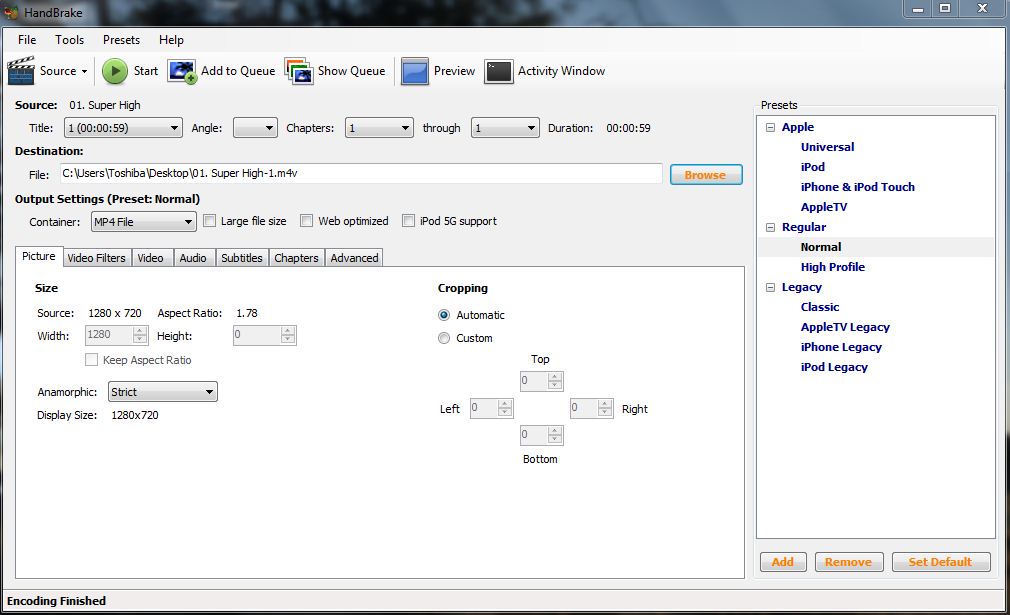Select Custom cropping radio button
The image size is (1010, 615).
[x=444, y=338]
